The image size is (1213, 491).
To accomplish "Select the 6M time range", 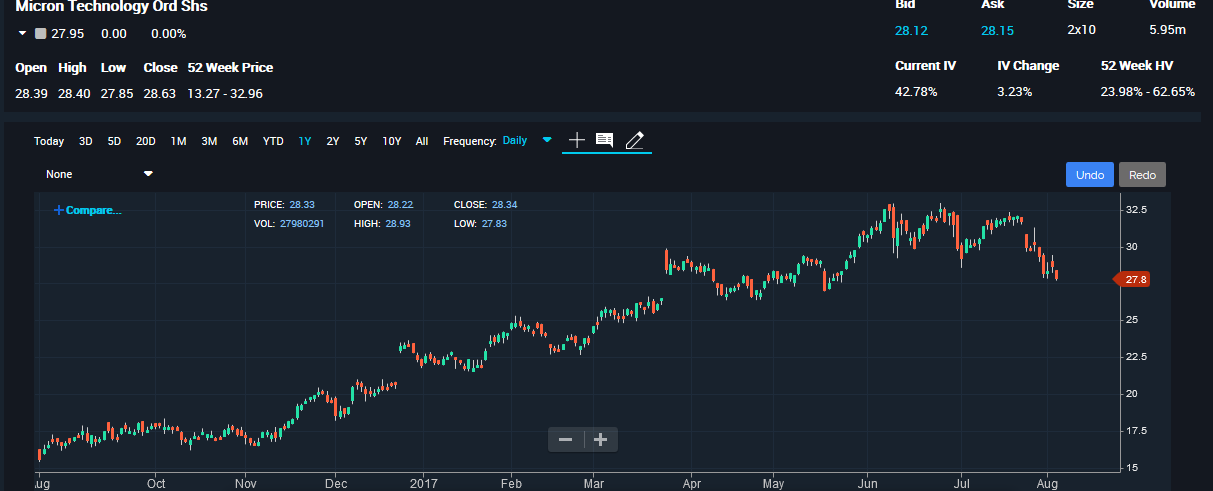I will click(x=240, y=141).
